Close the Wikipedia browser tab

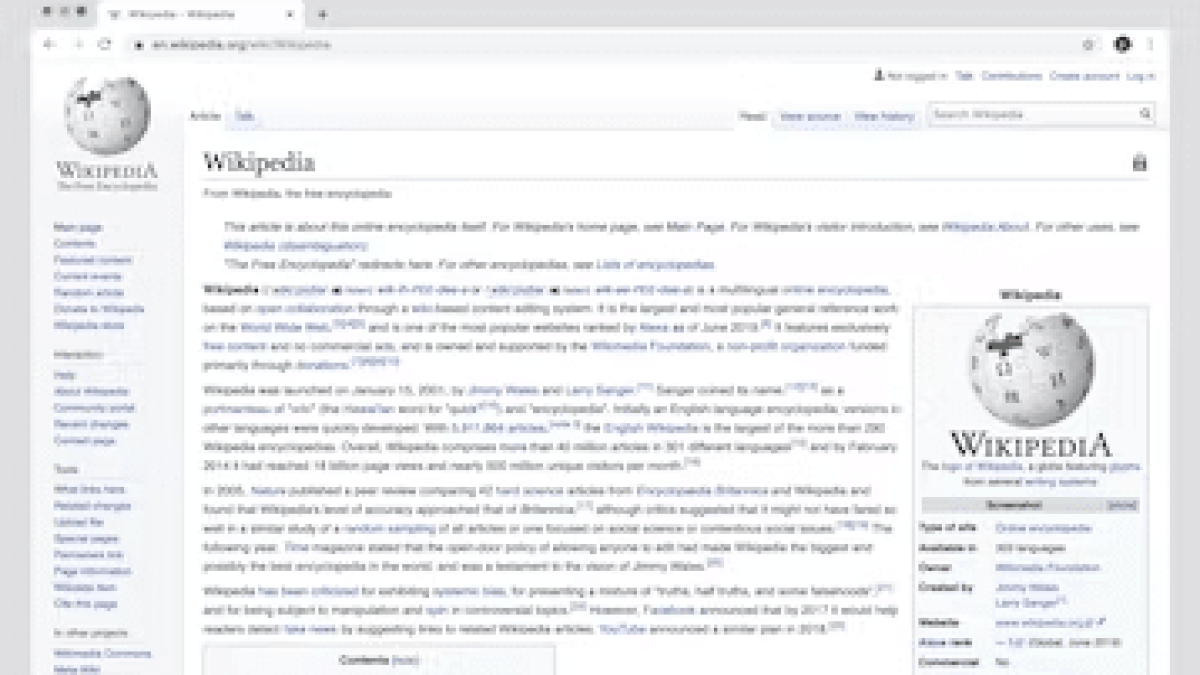tap(290, 15)
